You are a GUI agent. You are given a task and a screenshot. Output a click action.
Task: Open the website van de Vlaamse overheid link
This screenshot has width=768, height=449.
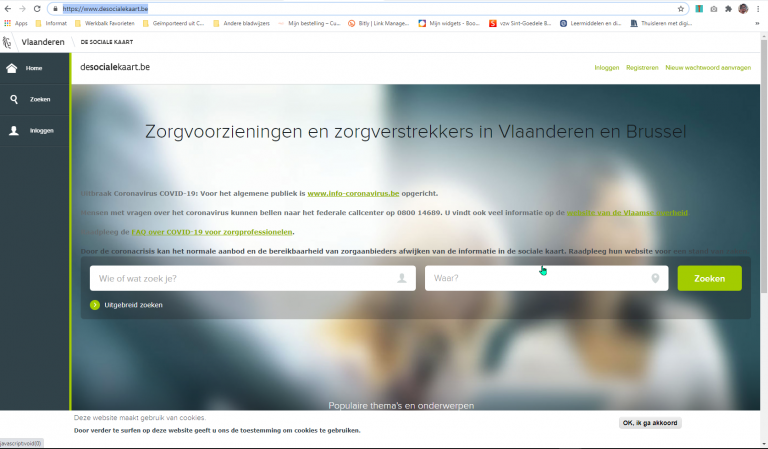[627, 213]
